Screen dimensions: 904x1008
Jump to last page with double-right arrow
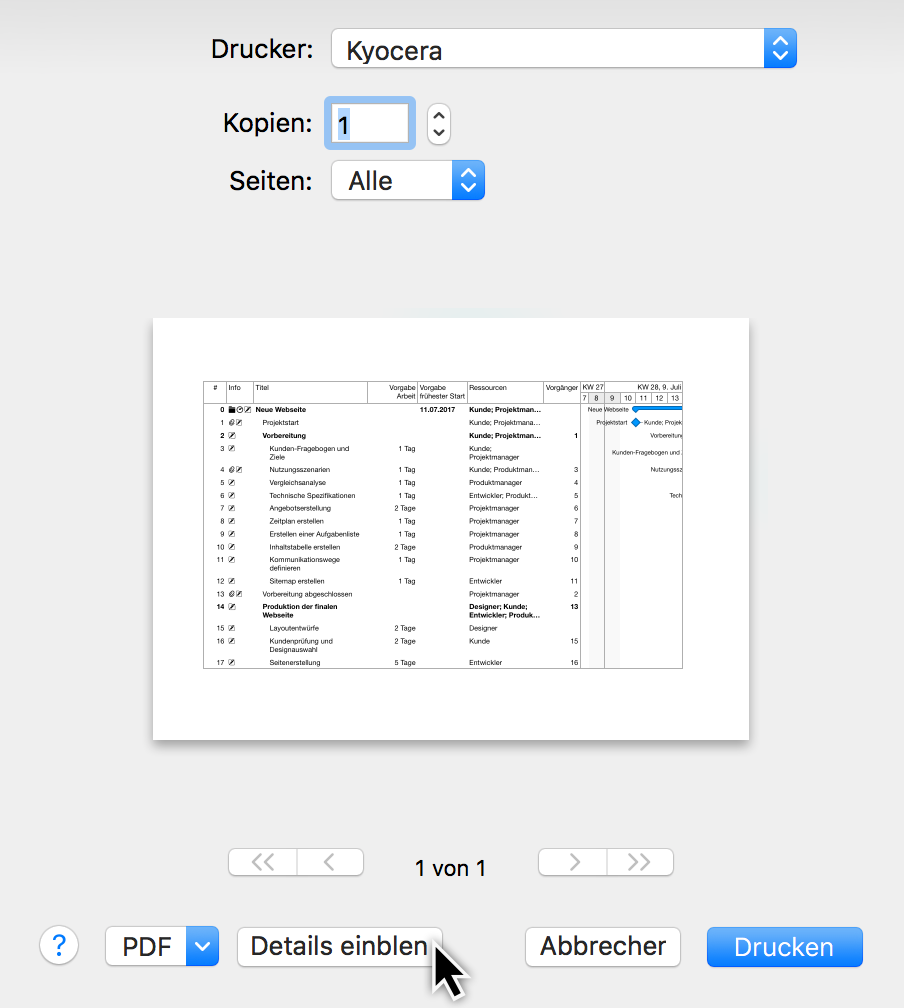(639, 863)
